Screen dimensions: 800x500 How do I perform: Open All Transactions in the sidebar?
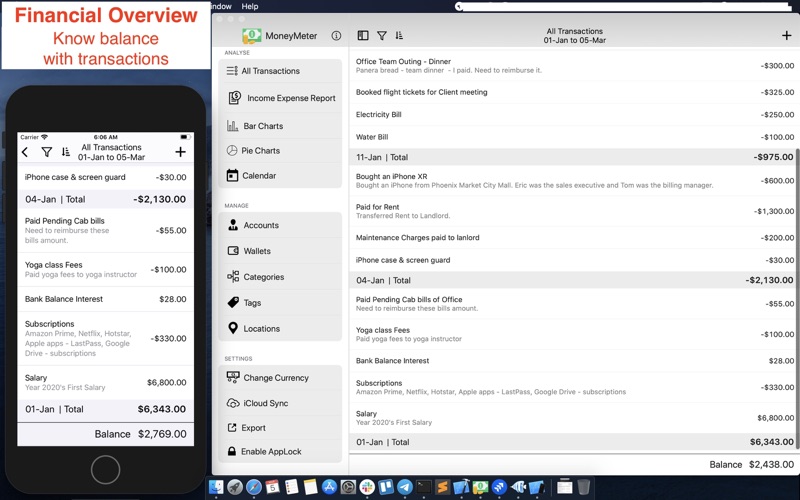tap(280, 71)
